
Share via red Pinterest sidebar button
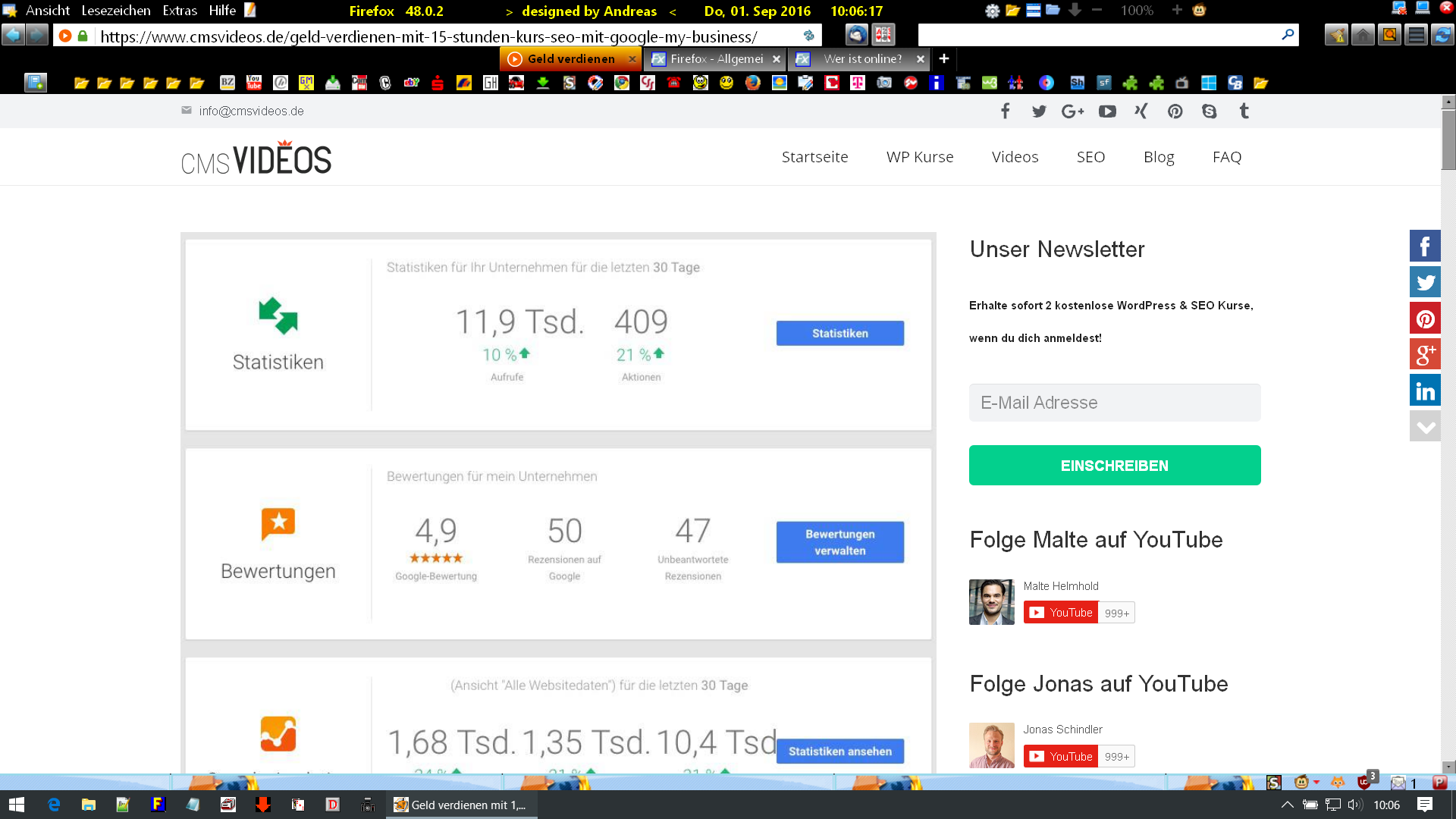[x=1425, y=318]
